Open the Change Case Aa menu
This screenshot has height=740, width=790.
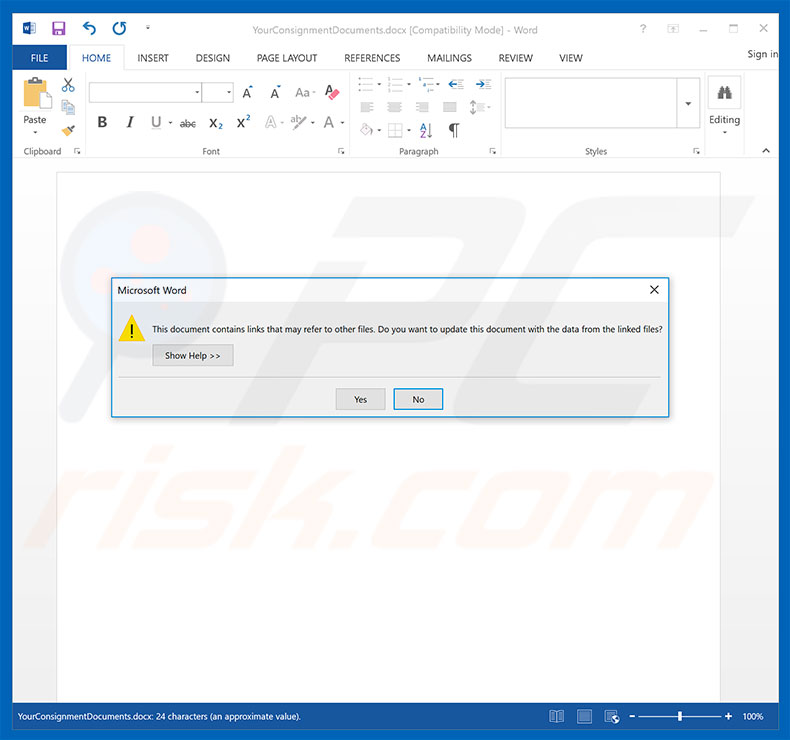click(x=305, y=93)
